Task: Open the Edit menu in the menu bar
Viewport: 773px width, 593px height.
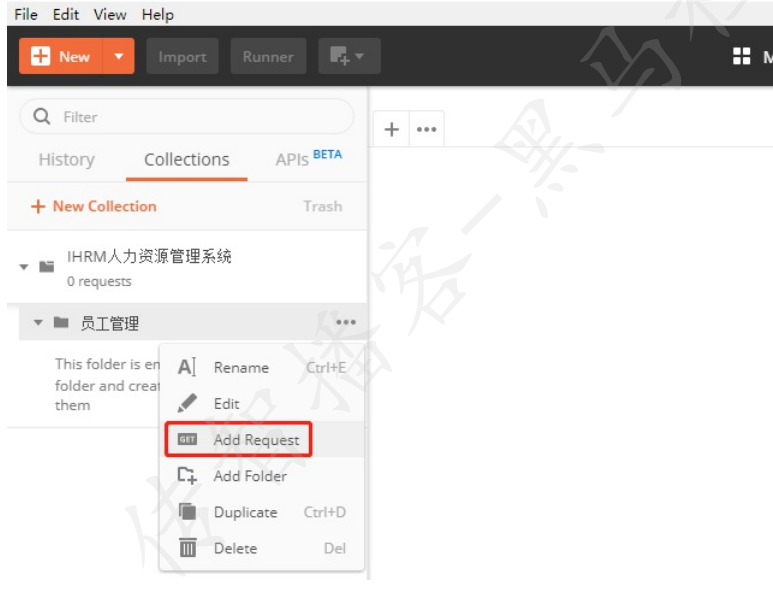Action: tap(66, 14)
